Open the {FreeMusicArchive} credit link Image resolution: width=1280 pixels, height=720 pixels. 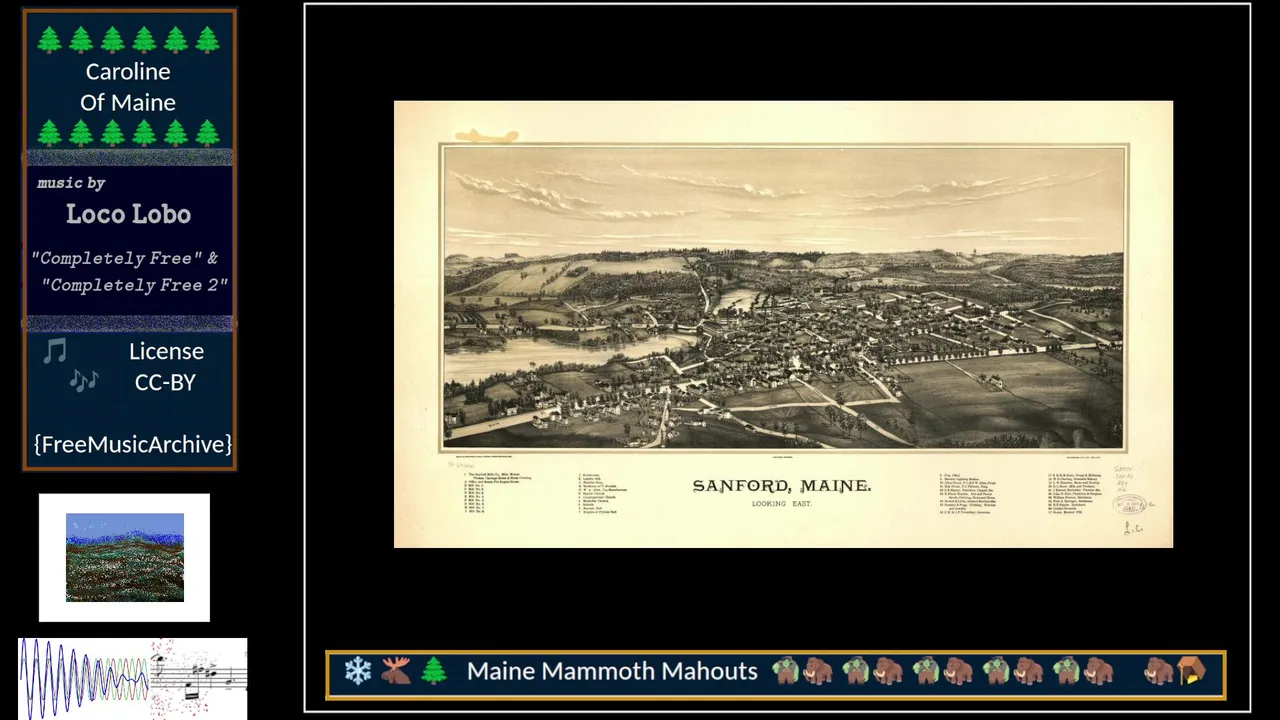tap(132, 444)
